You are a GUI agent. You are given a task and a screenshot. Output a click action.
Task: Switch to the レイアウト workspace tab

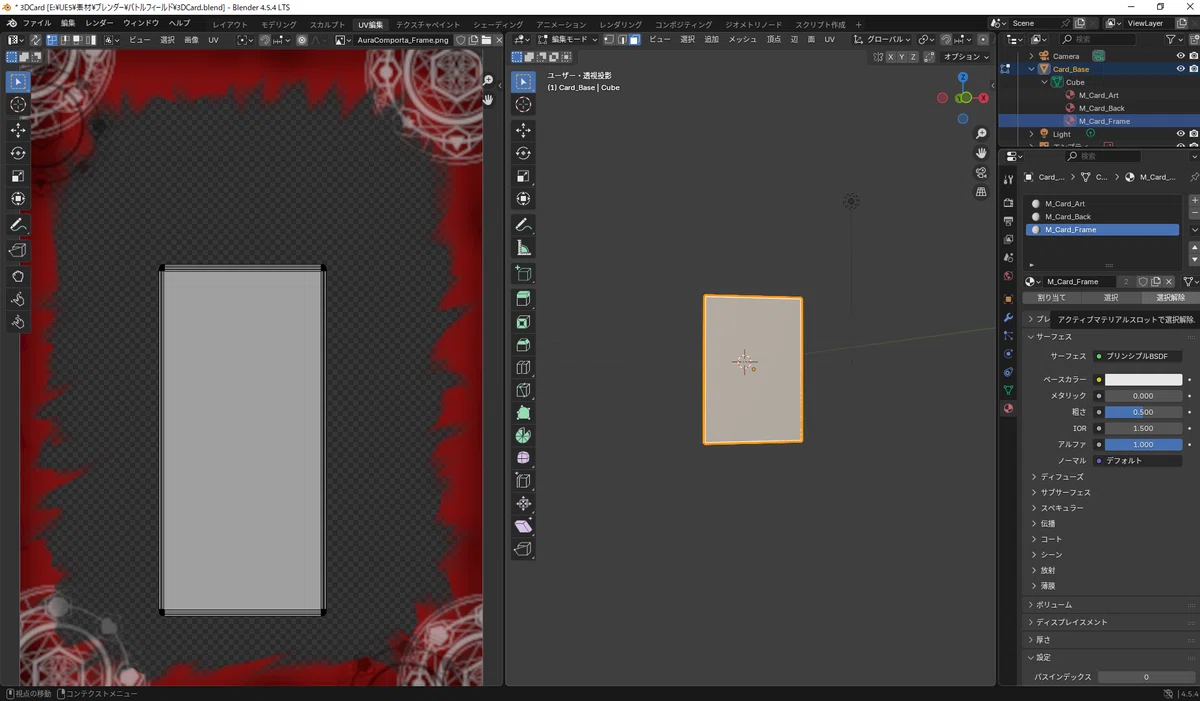(x=230, y=24)
